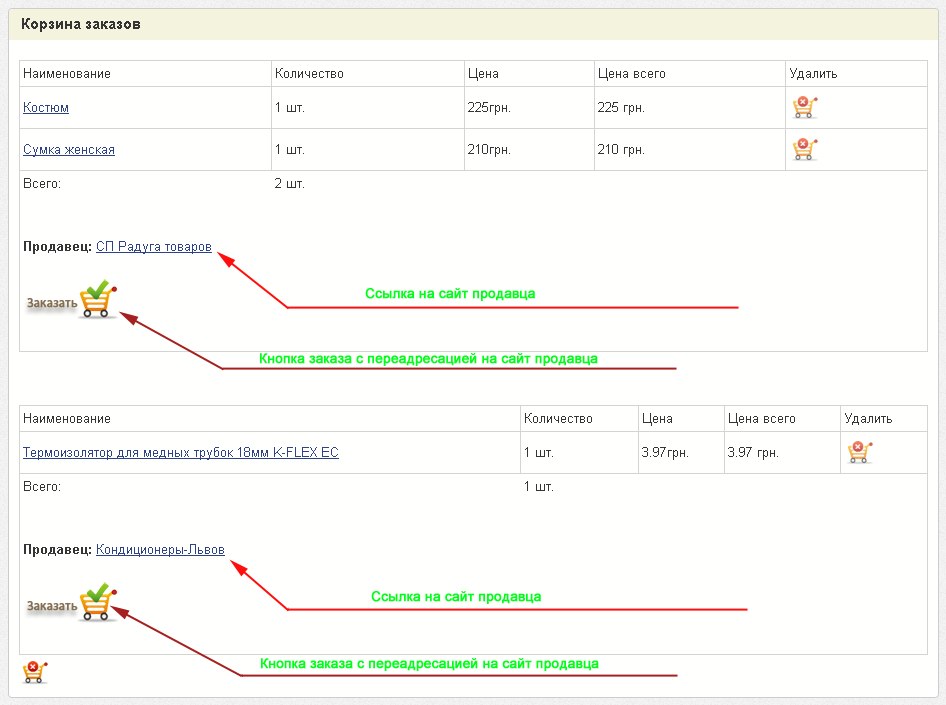This screenshot has height=705, width=946.
Task: Click the Корзина заказов page heading
Action: click(x=81, y=24)
